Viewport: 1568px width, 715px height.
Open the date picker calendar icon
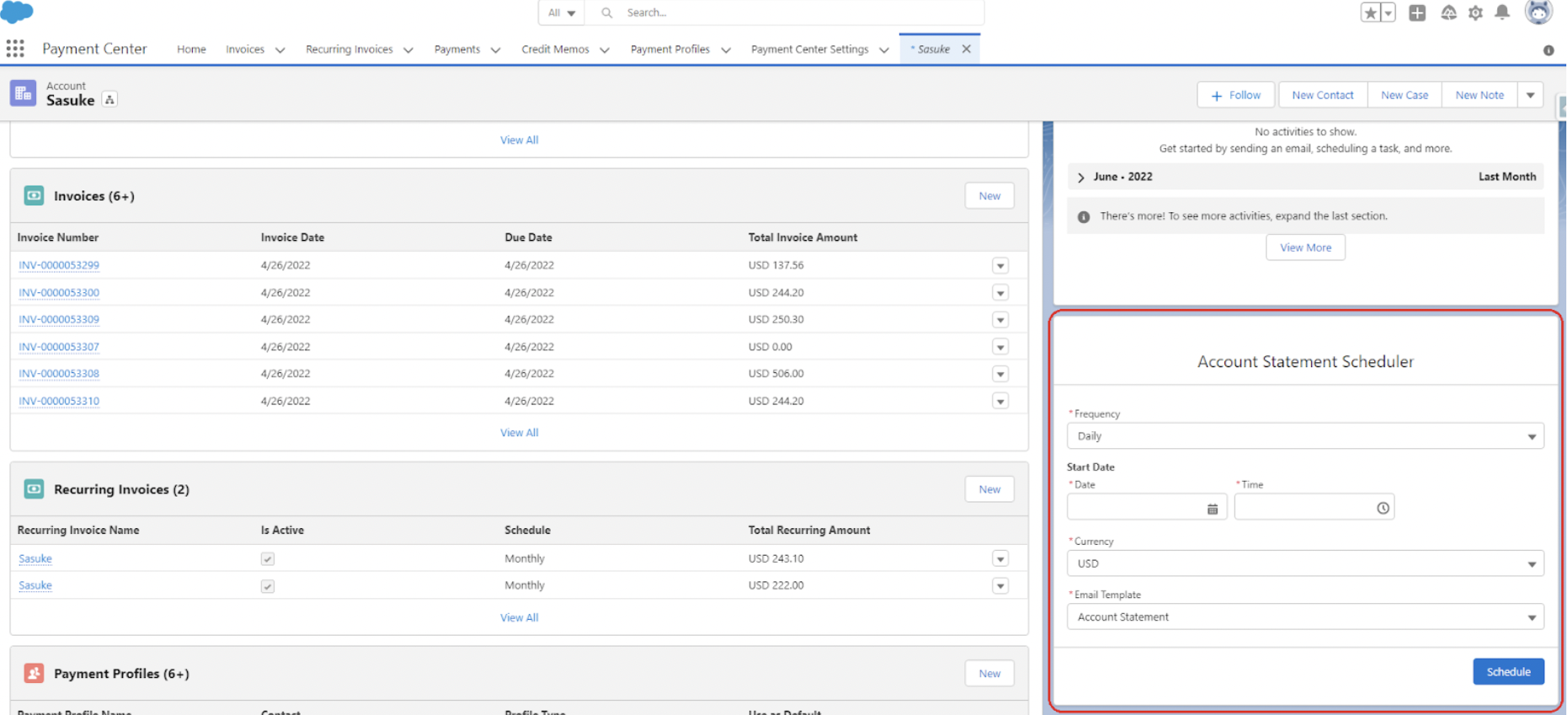coord(1212,509)
